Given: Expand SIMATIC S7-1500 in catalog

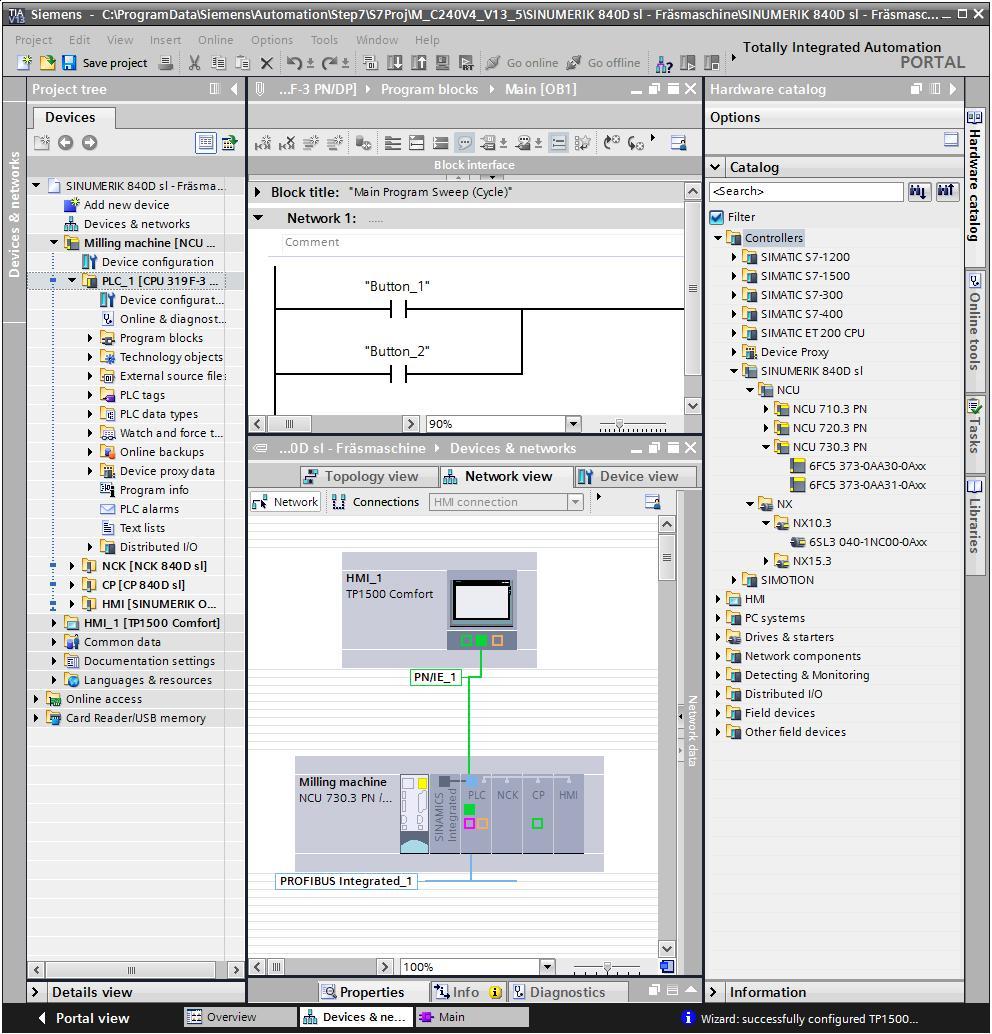Looking at the screenshot, I should point(733,276).
